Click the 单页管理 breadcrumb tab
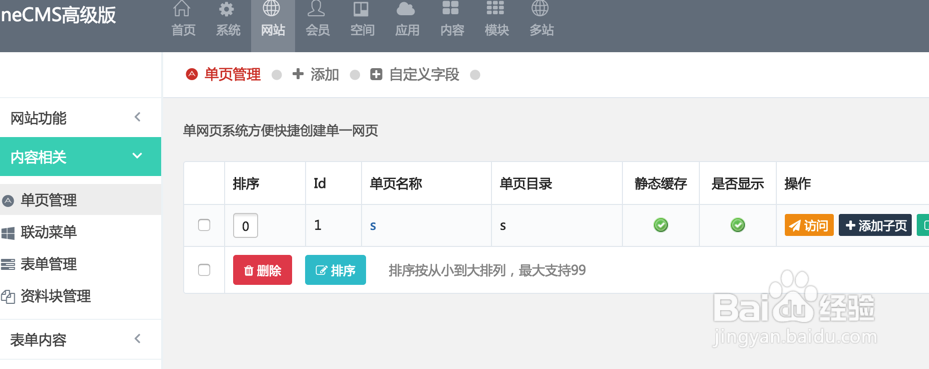The height and width of the screenshot is (369, 929). pos(223,75)
